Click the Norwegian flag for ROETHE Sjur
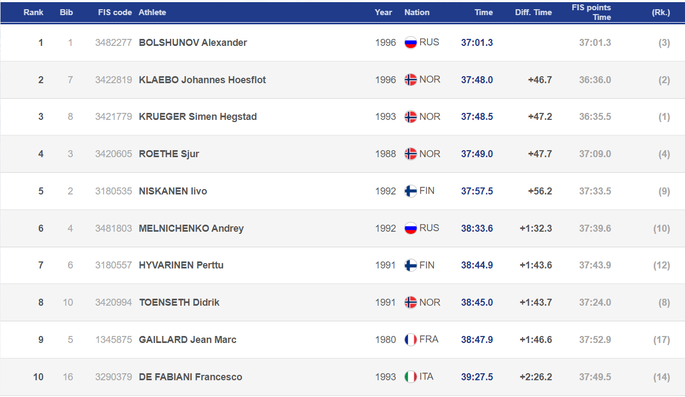 point(411,154)
